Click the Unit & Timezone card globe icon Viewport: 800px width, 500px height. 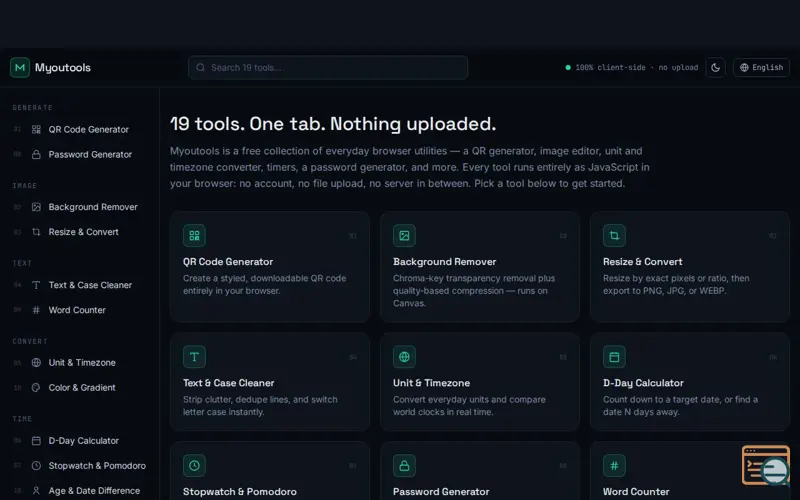click(x=404, y=357)
